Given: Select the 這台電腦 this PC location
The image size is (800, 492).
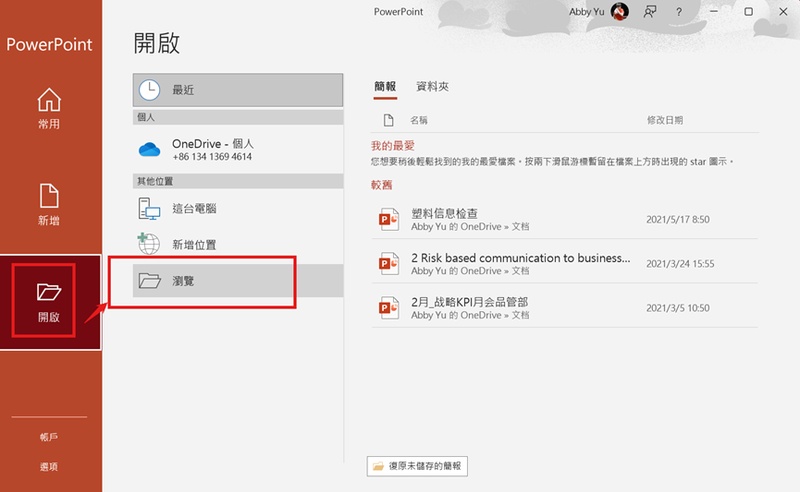Looking at the screenshot, I should click(x=238, y=208).
